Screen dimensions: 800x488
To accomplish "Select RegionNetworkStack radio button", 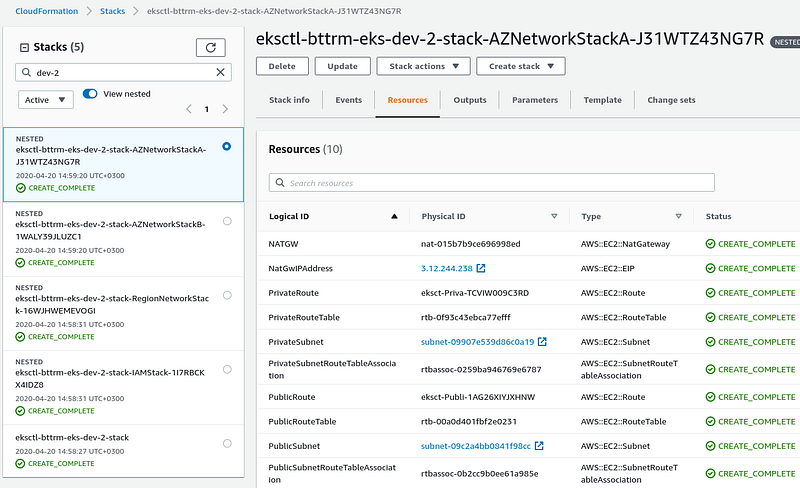I will 227,295.
